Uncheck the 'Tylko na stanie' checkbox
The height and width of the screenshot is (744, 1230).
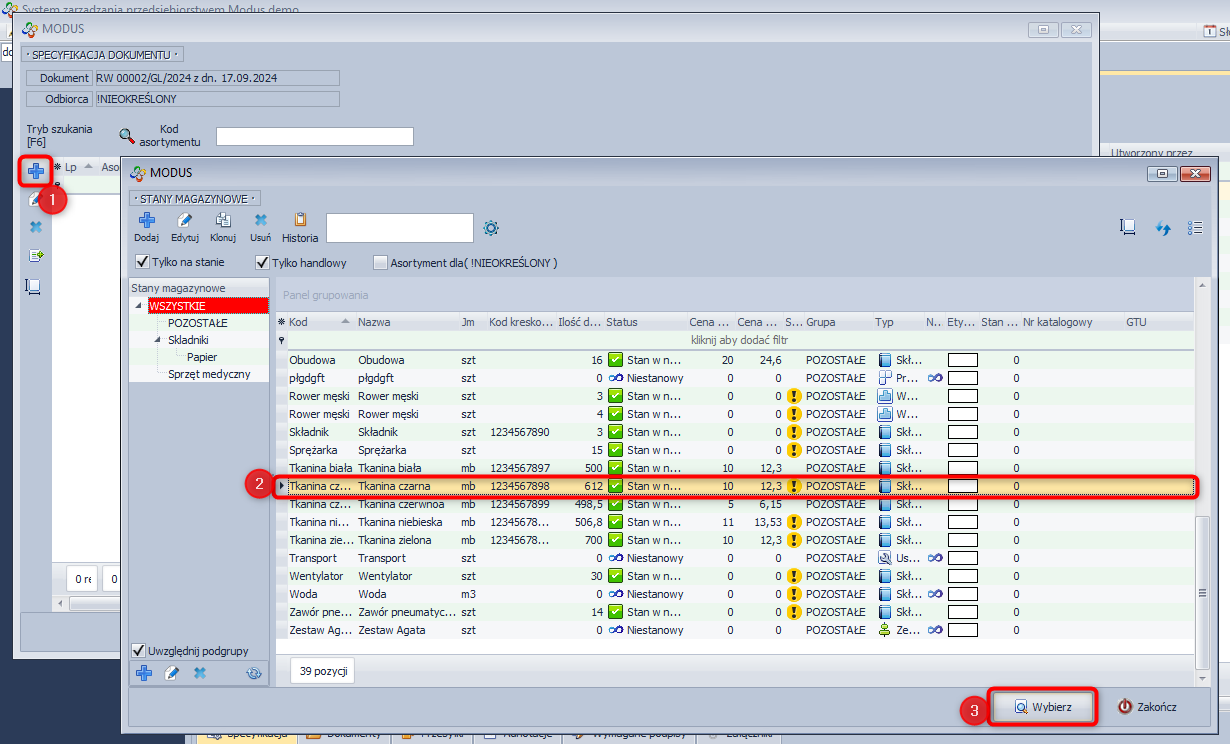coord(141,263)
